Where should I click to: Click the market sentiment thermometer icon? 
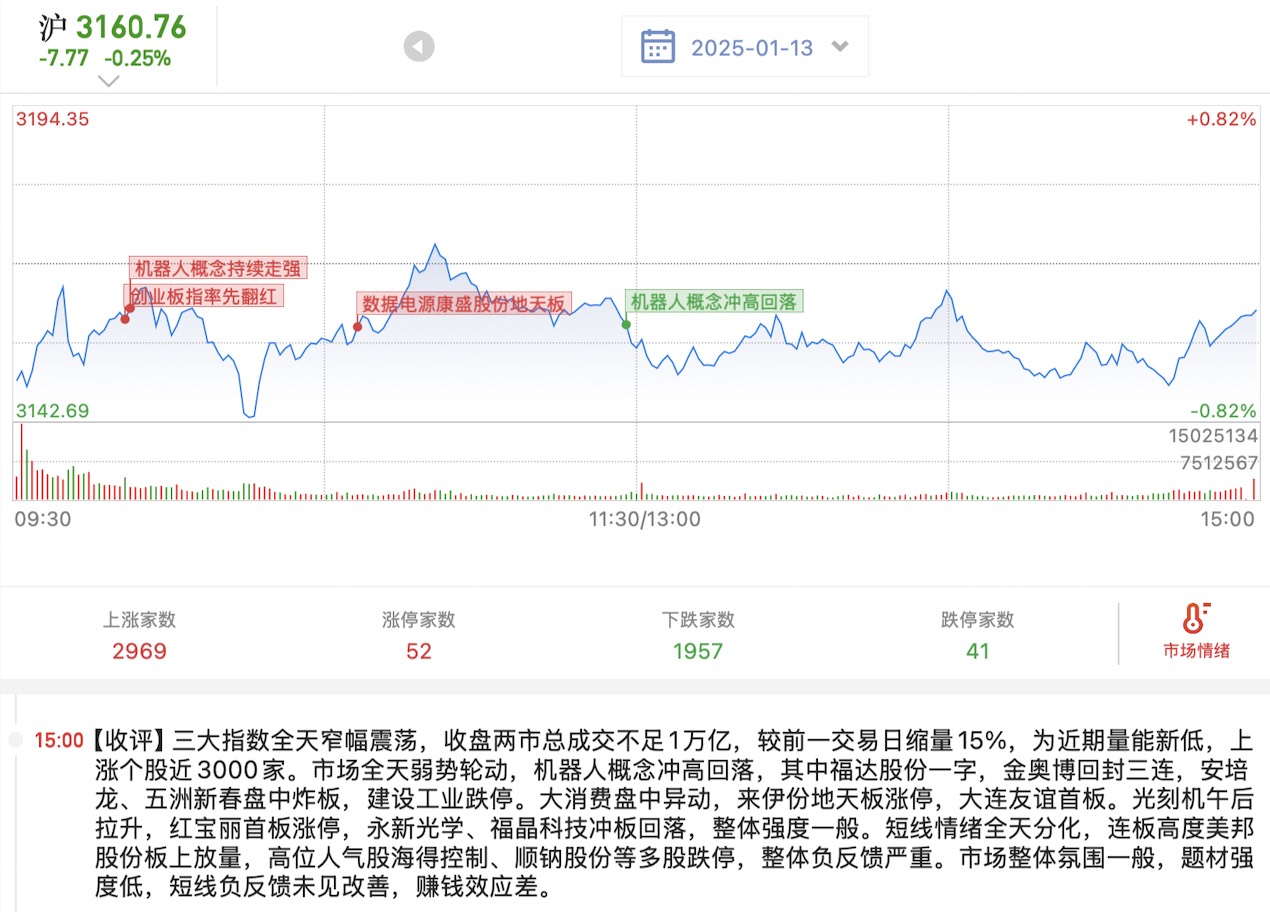(1195, 618)
